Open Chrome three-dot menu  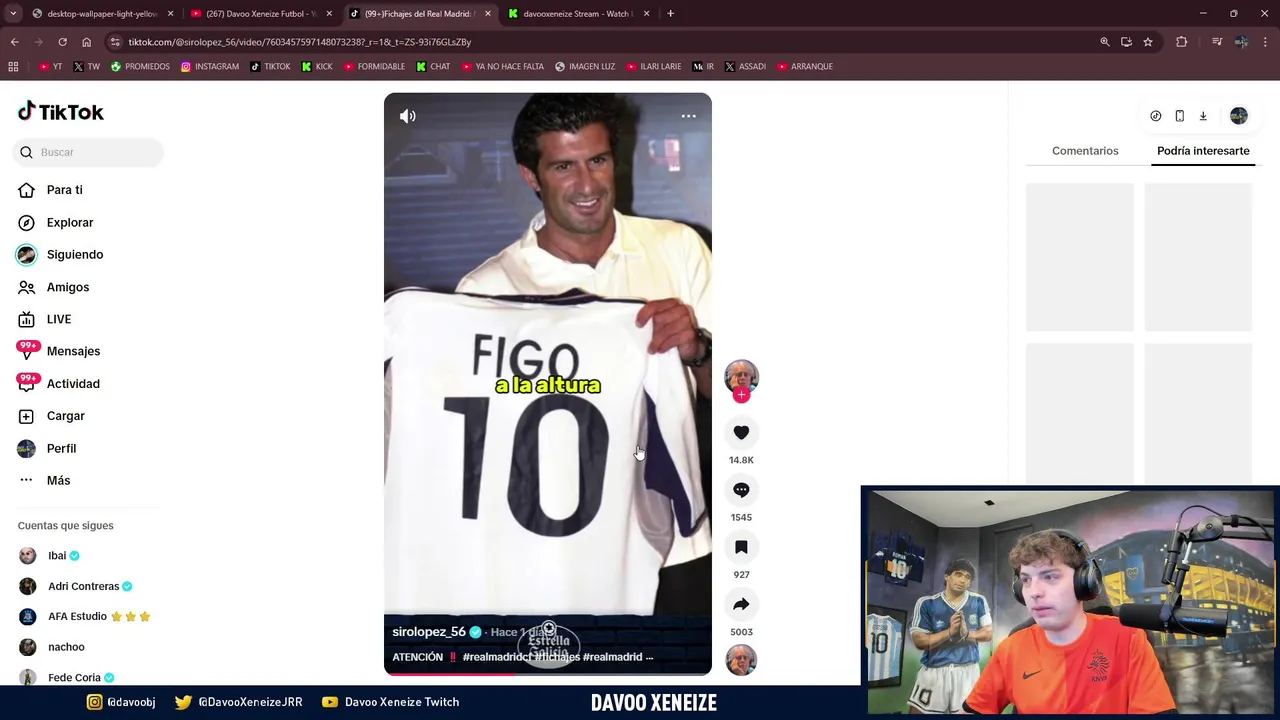1266,42
